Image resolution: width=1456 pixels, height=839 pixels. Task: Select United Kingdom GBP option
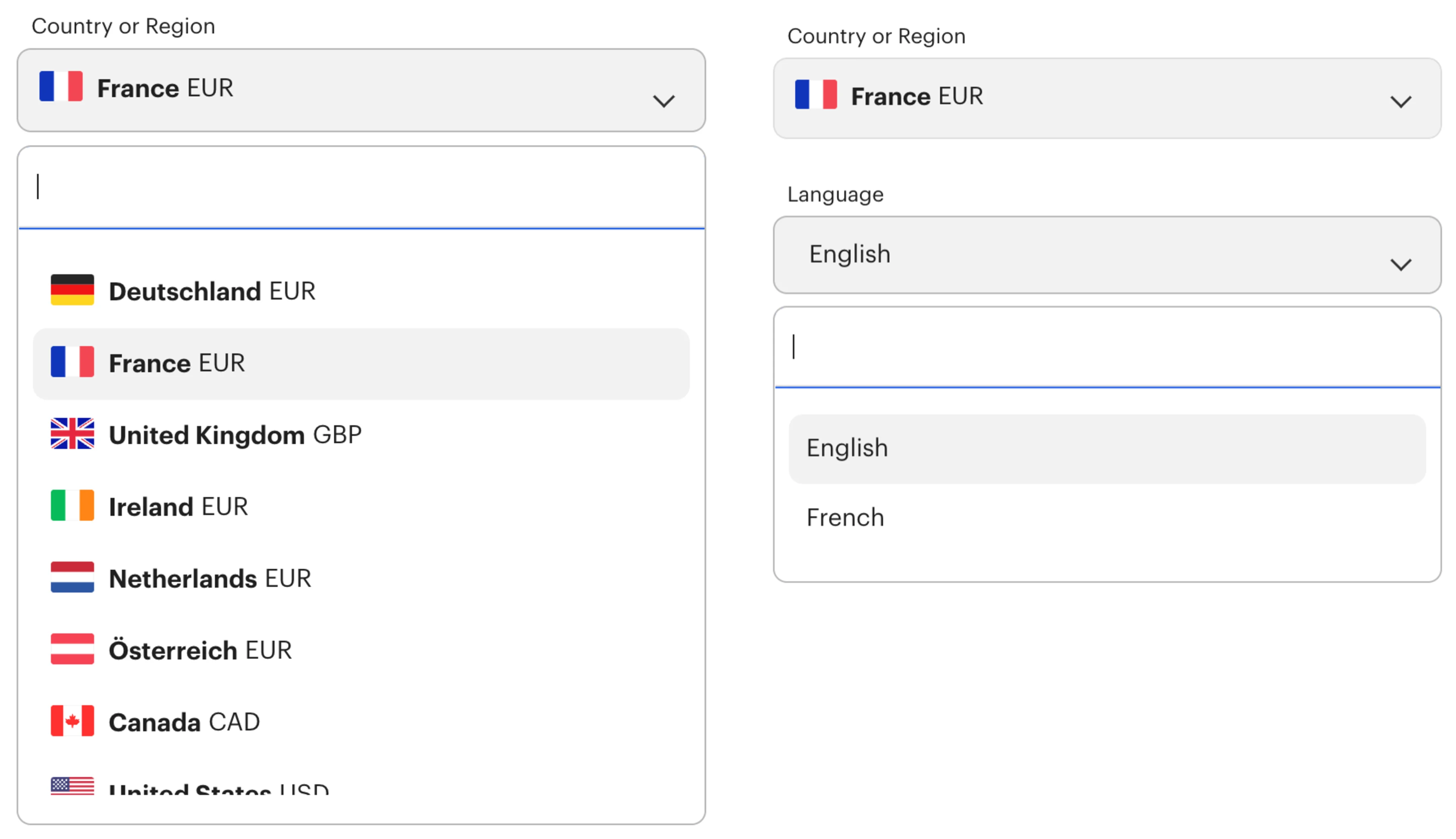235,434
